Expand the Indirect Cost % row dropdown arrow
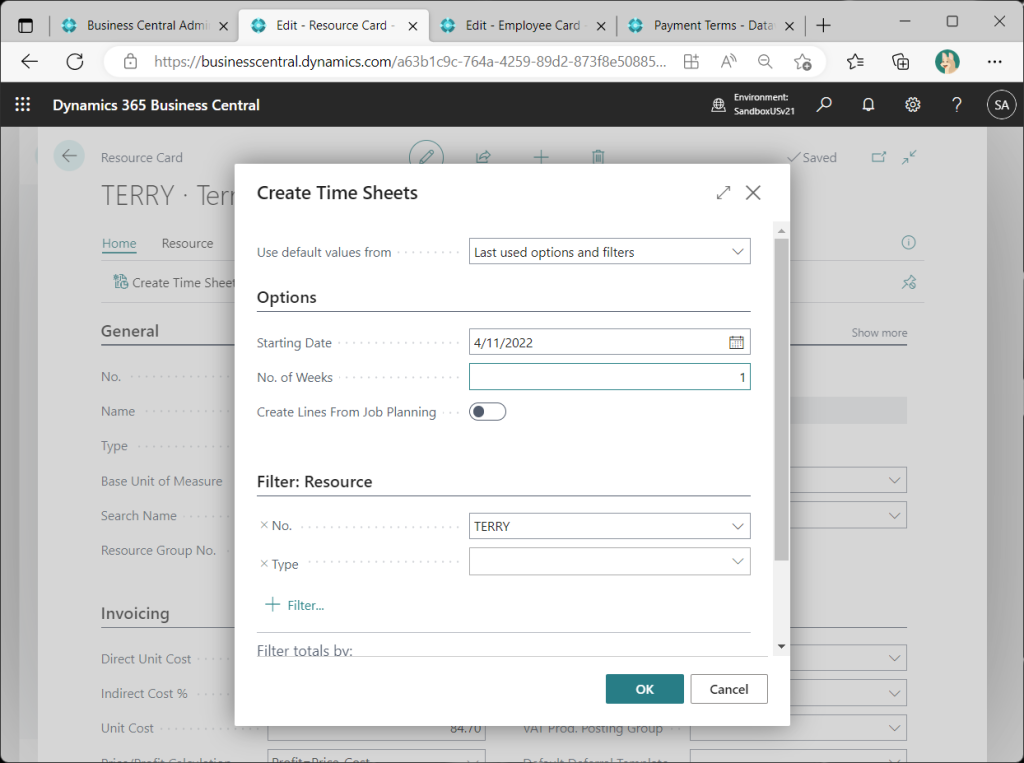The width and height of the screenshot is (1024, 763). pos(894,693)
